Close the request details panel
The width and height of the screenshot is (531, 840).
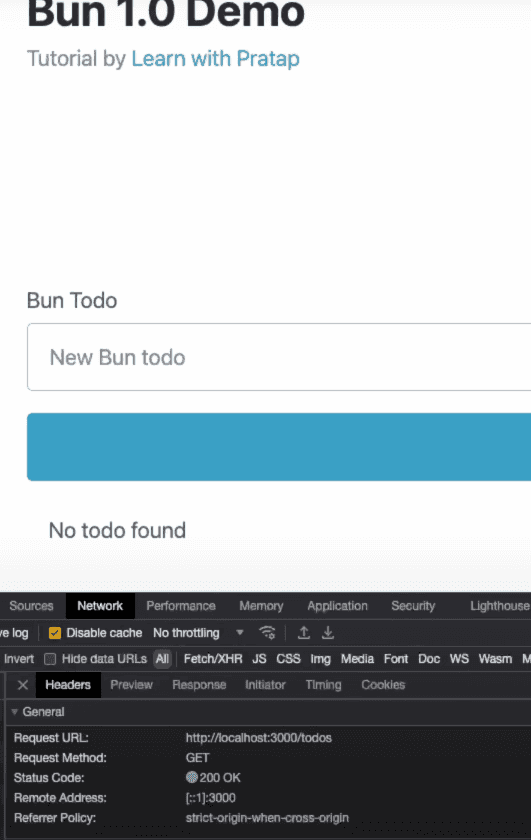[x=23, y=685]
